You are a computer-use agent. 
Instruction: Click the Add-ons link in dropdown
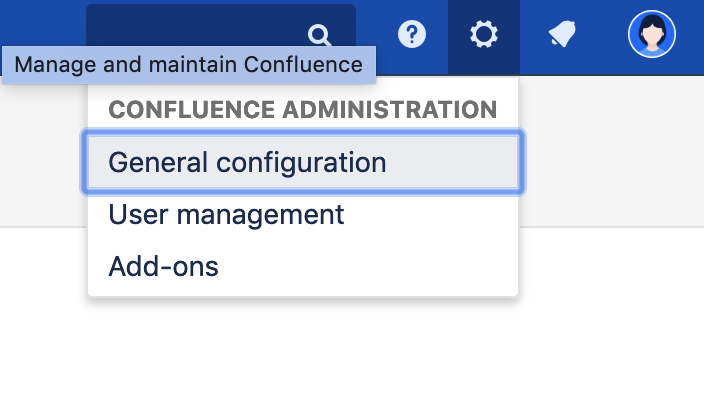click(163, 266)
